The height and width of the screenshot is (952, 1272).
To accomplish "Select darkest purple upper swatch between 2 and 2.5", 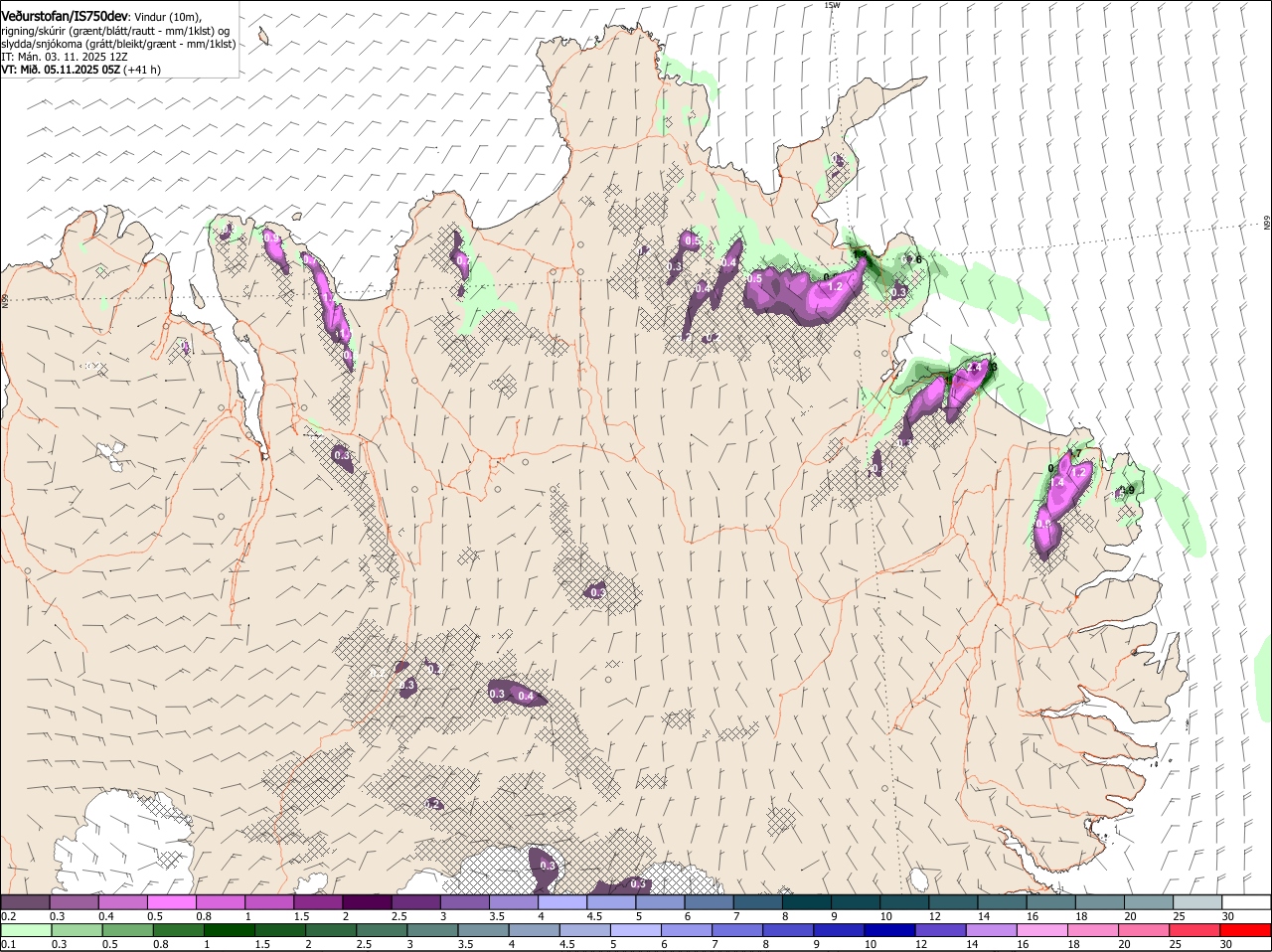I will point(367,901).
